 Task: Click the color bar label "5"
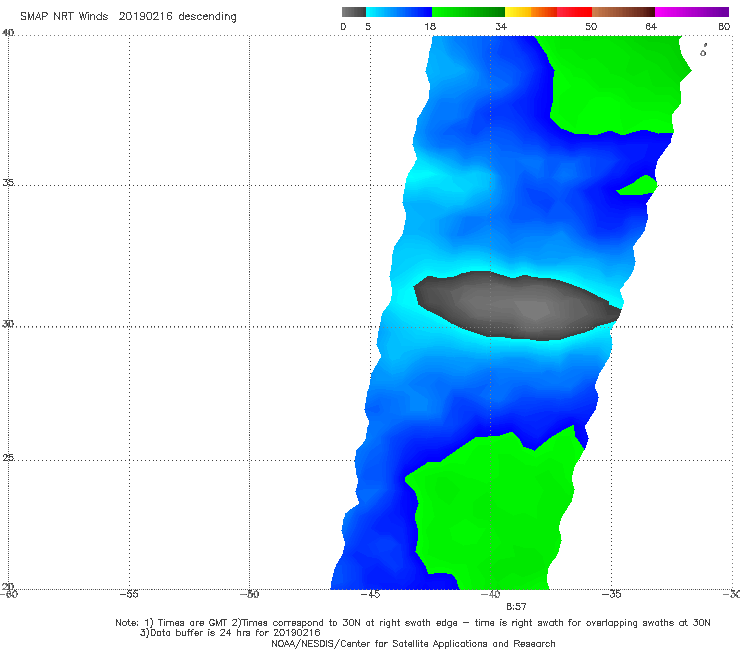point(368,26)
